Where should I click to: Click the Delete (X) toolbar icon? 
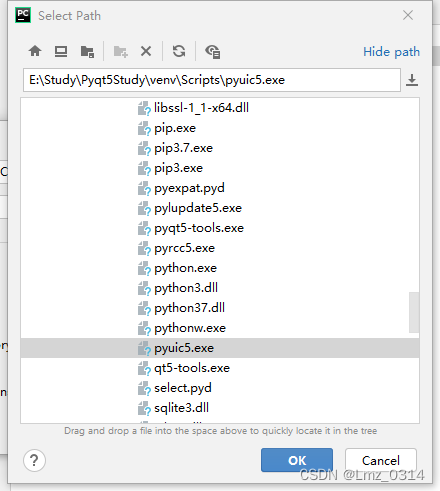pyautogui.click(x=146, y=51)
